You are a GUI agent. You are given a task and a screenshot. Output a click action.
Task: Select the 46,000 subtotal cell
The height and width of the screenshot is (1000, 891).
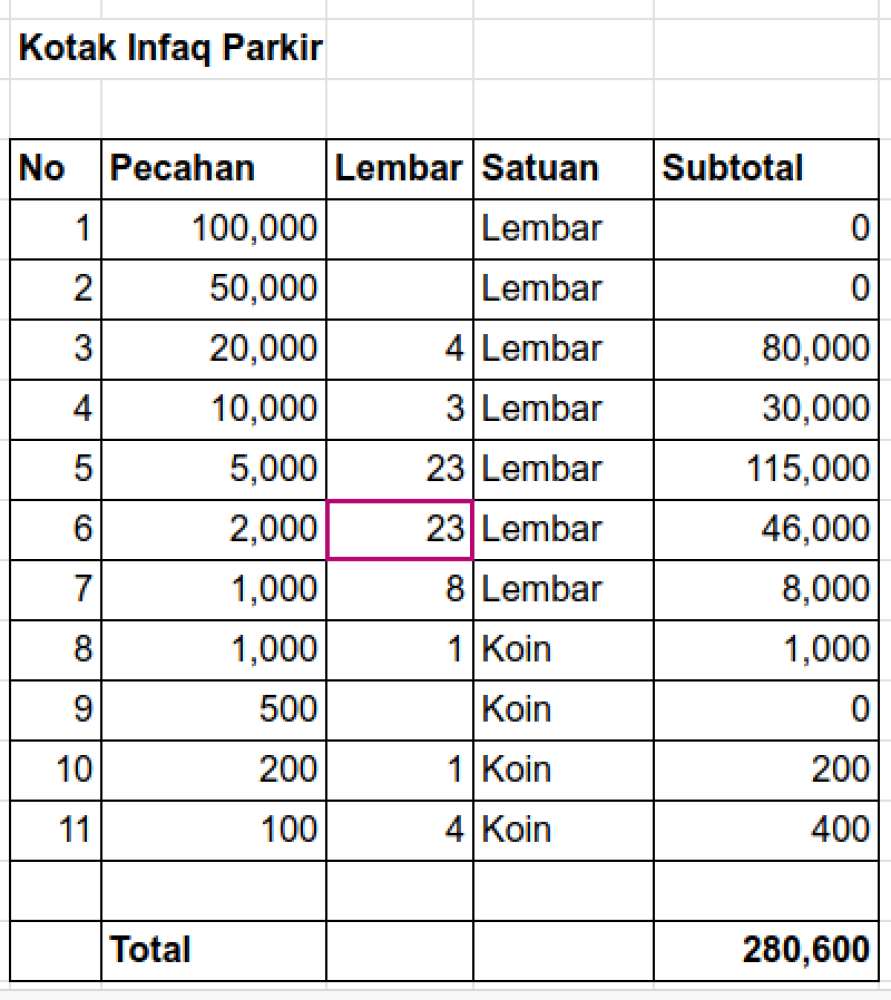point(765,529)
